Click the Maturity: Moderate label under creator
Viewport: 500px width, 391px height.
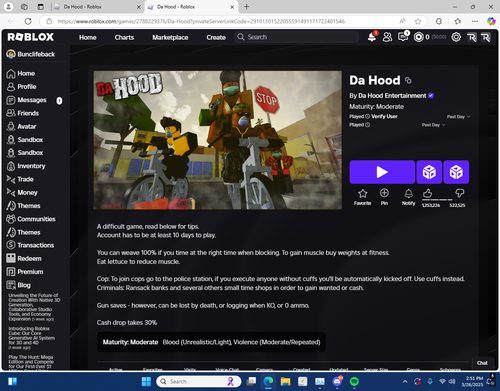pos(376,107)
